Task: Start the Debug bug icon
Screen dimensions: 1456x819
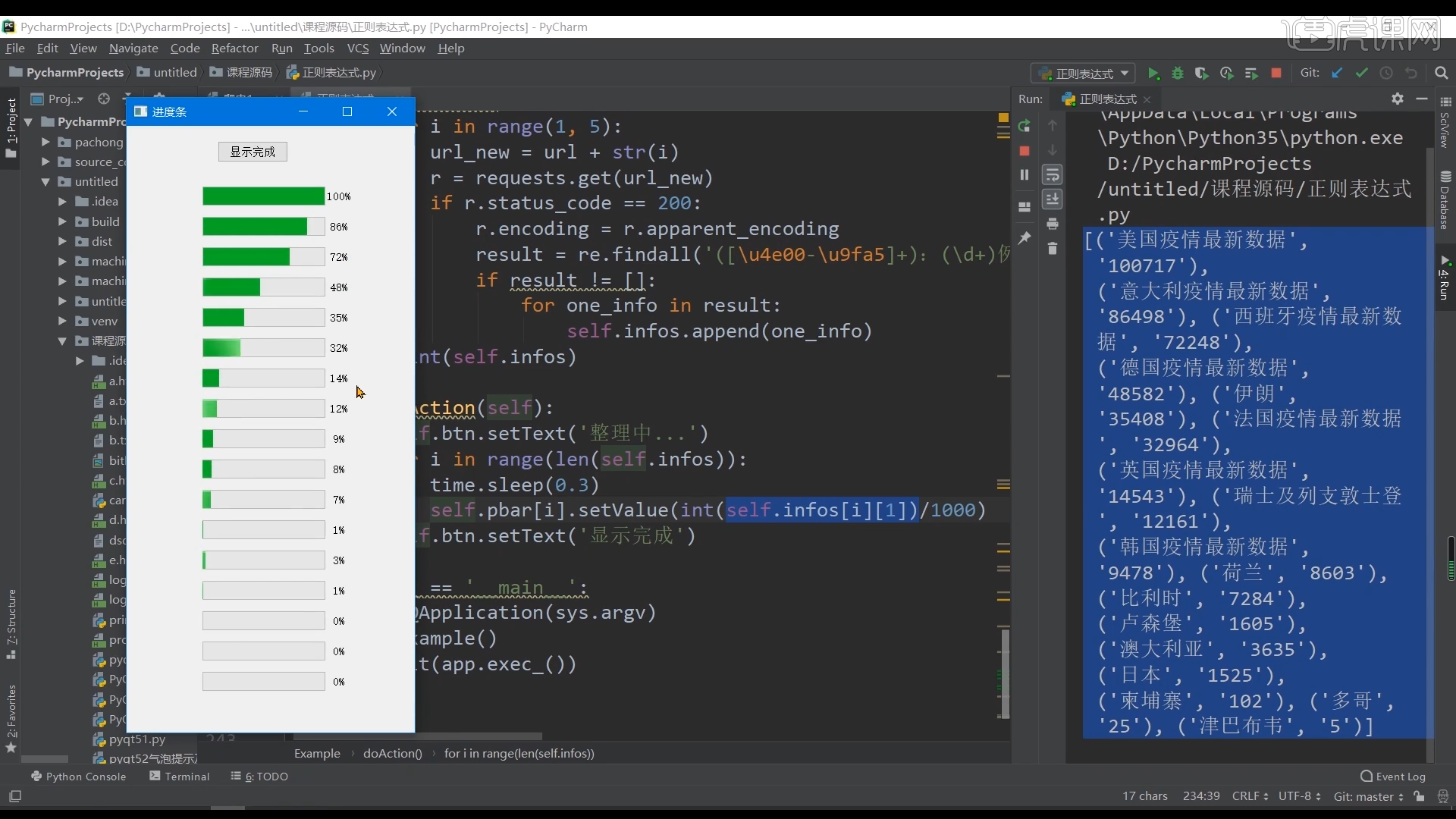Action: click(1178, 74)
